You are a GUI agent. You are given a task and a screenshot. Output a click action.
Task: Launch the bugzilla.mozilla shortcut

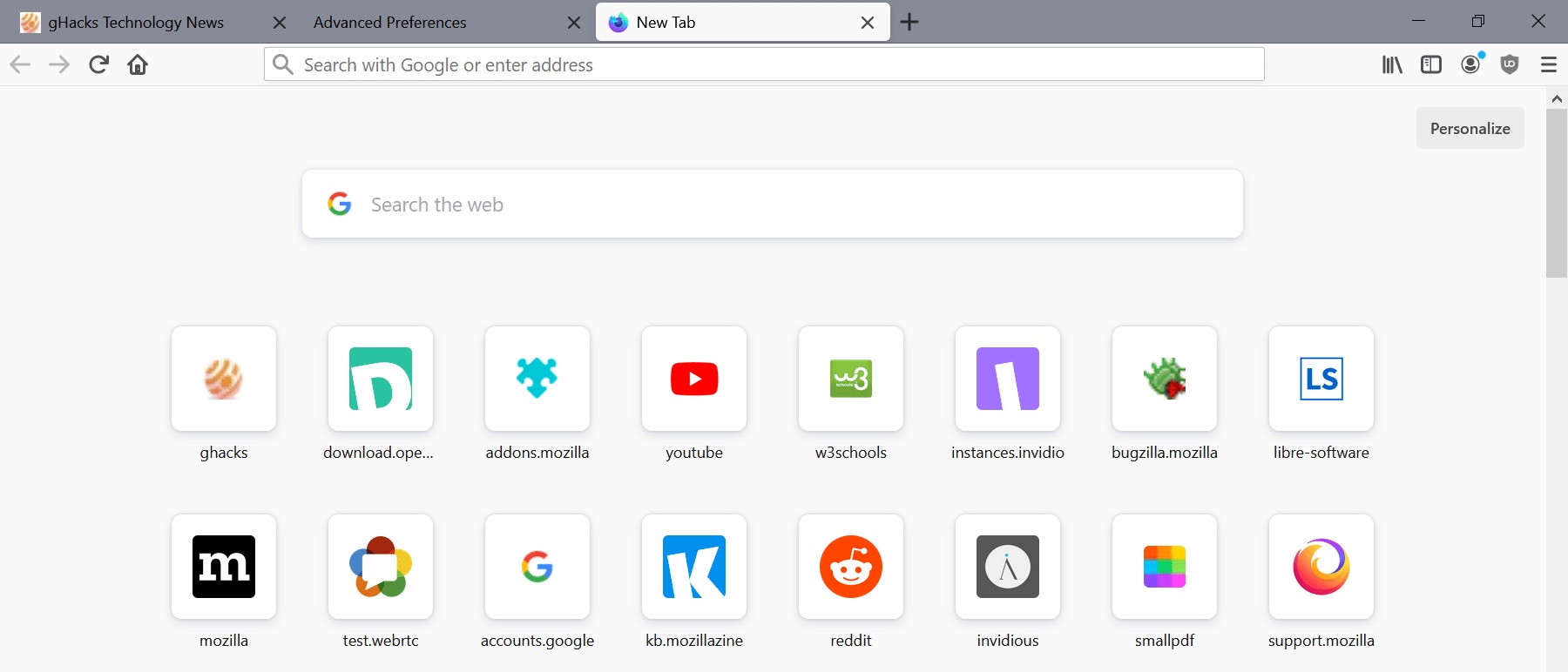(x=1165, y=380)
